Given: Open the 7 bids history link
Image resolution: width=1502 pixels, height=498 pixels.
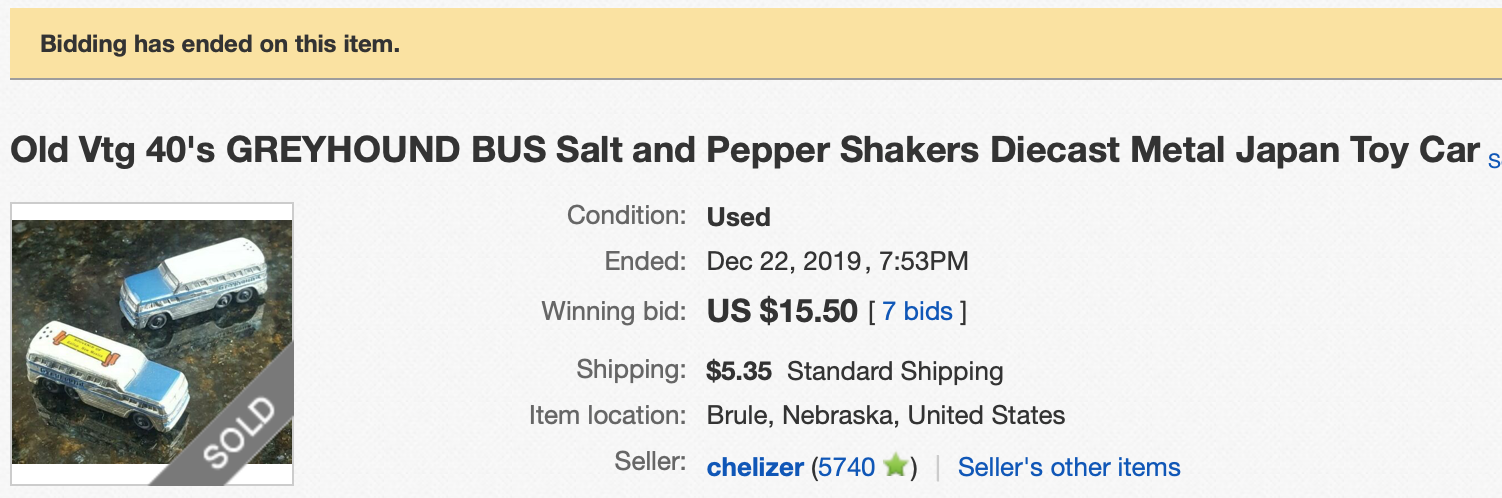Looking at the screenshot, I should point(917,312).
